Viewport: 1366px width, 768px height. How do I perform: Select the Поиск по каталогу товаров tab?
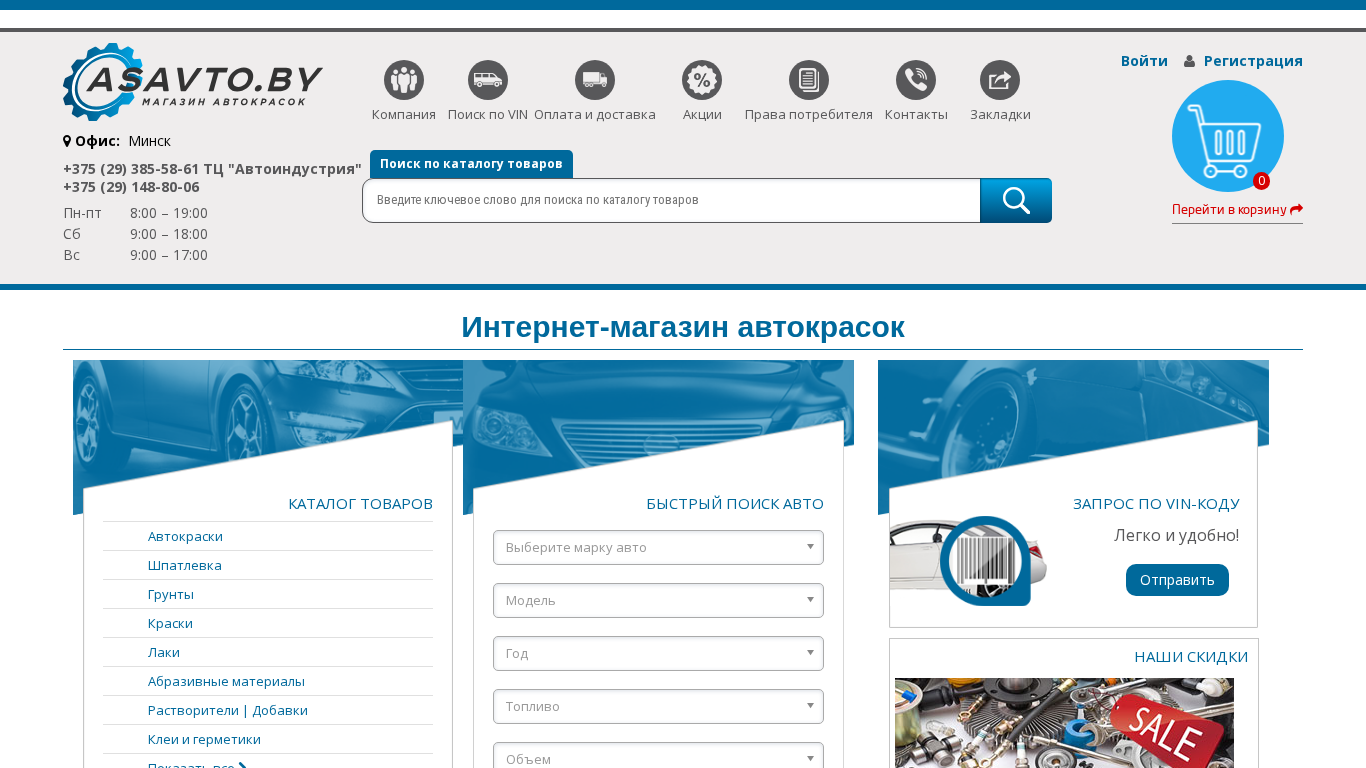tap(471, 164)
